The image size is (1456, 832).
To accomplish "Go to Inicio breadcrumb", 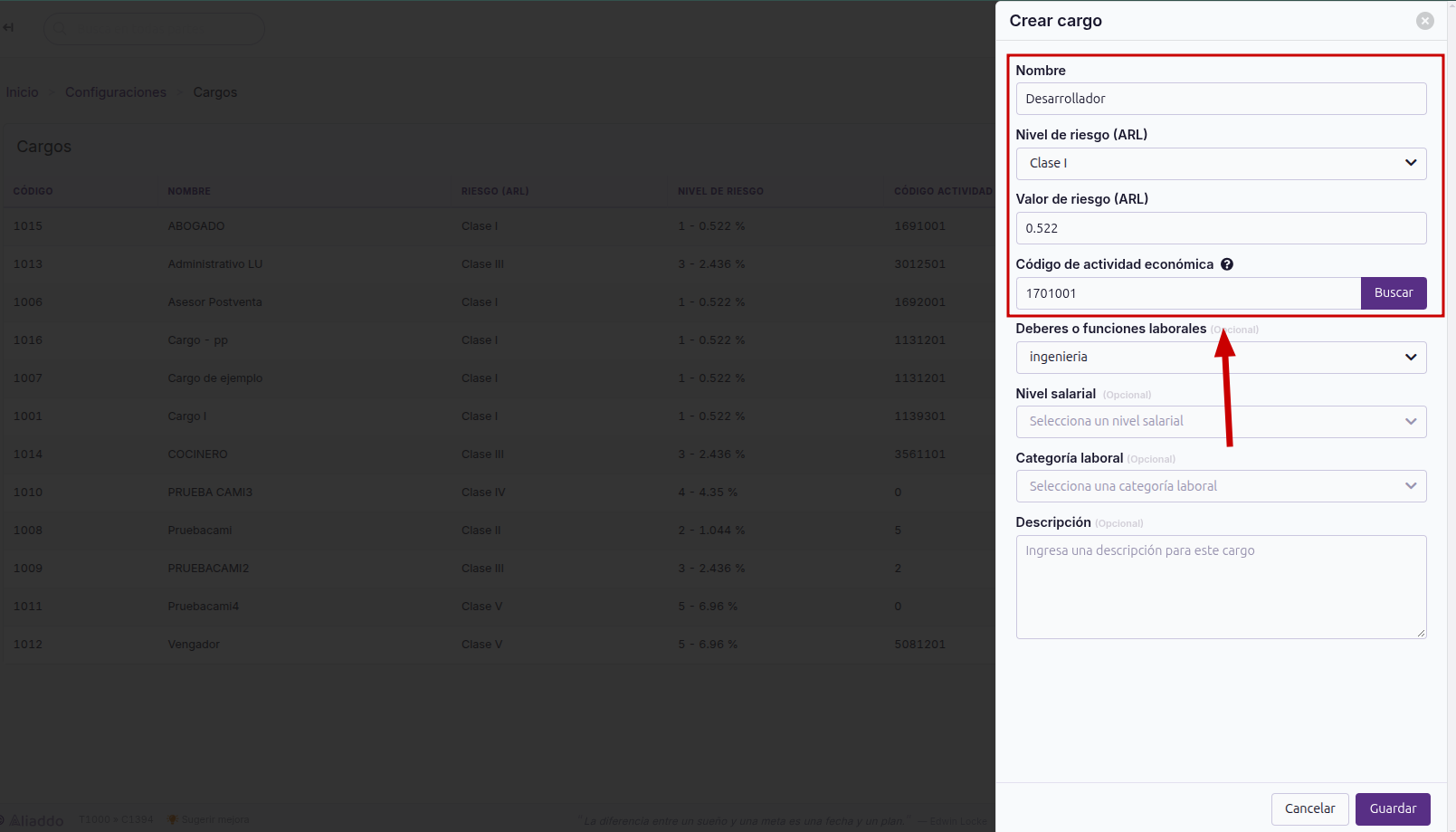I will coord(22,92).
